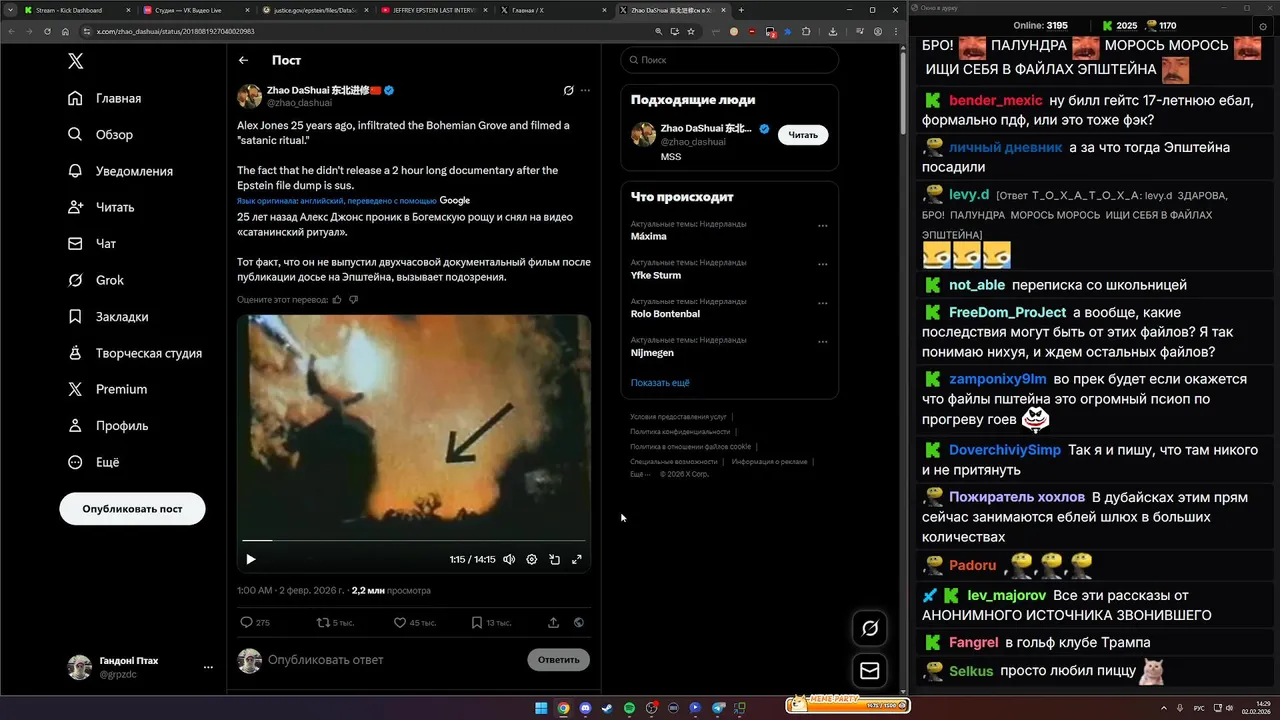Image resolution: width=1280 pixels, height=720 pixels.
Task: Open a new browser tab
Action: coord(741,10)
